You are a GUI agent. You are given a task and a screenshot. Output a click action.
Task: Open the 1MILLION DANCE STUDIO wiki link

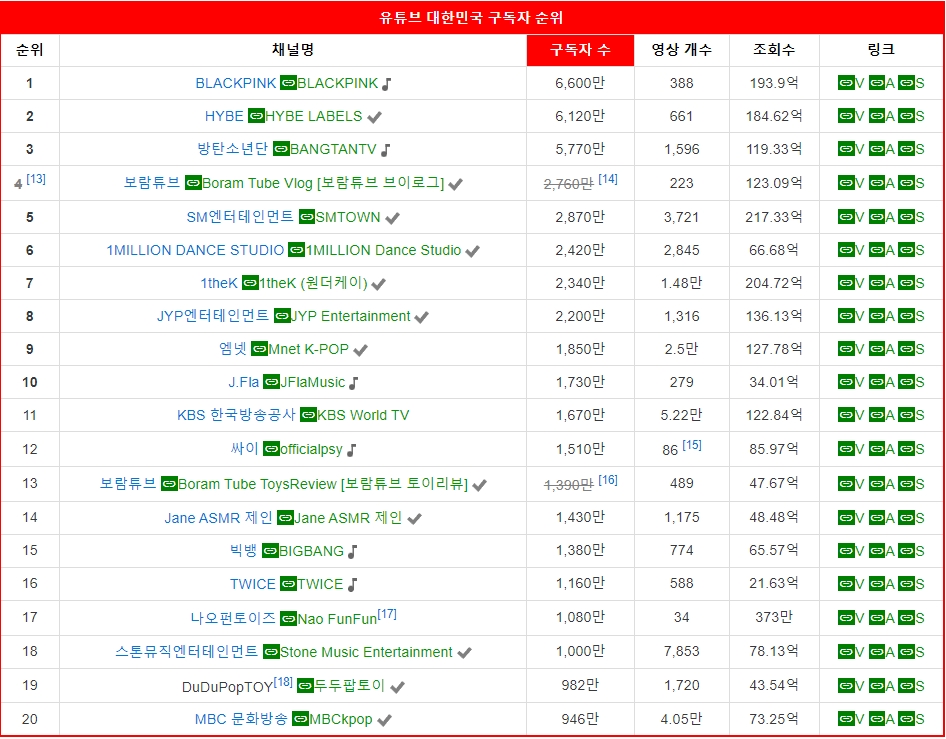click(195, 250)
